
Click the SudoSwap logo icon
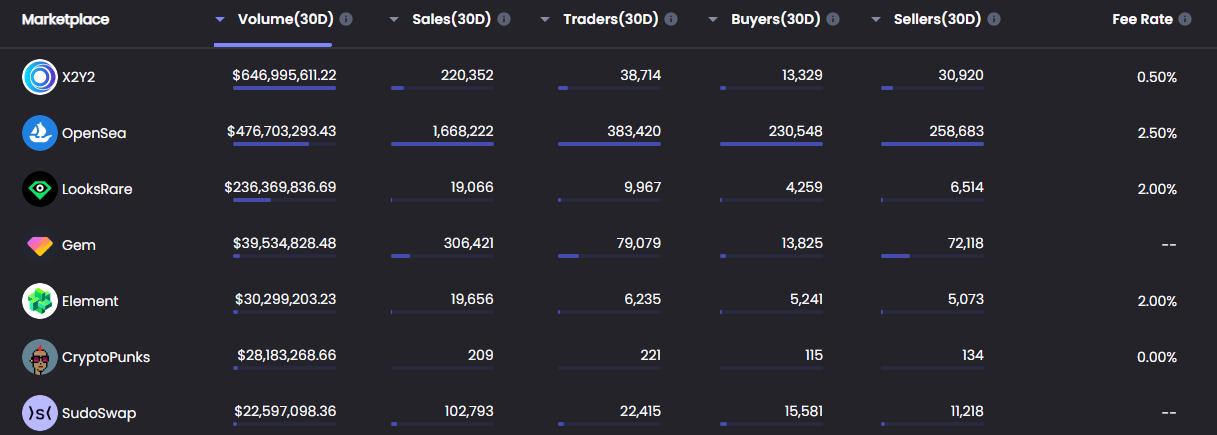coord(40,413)
